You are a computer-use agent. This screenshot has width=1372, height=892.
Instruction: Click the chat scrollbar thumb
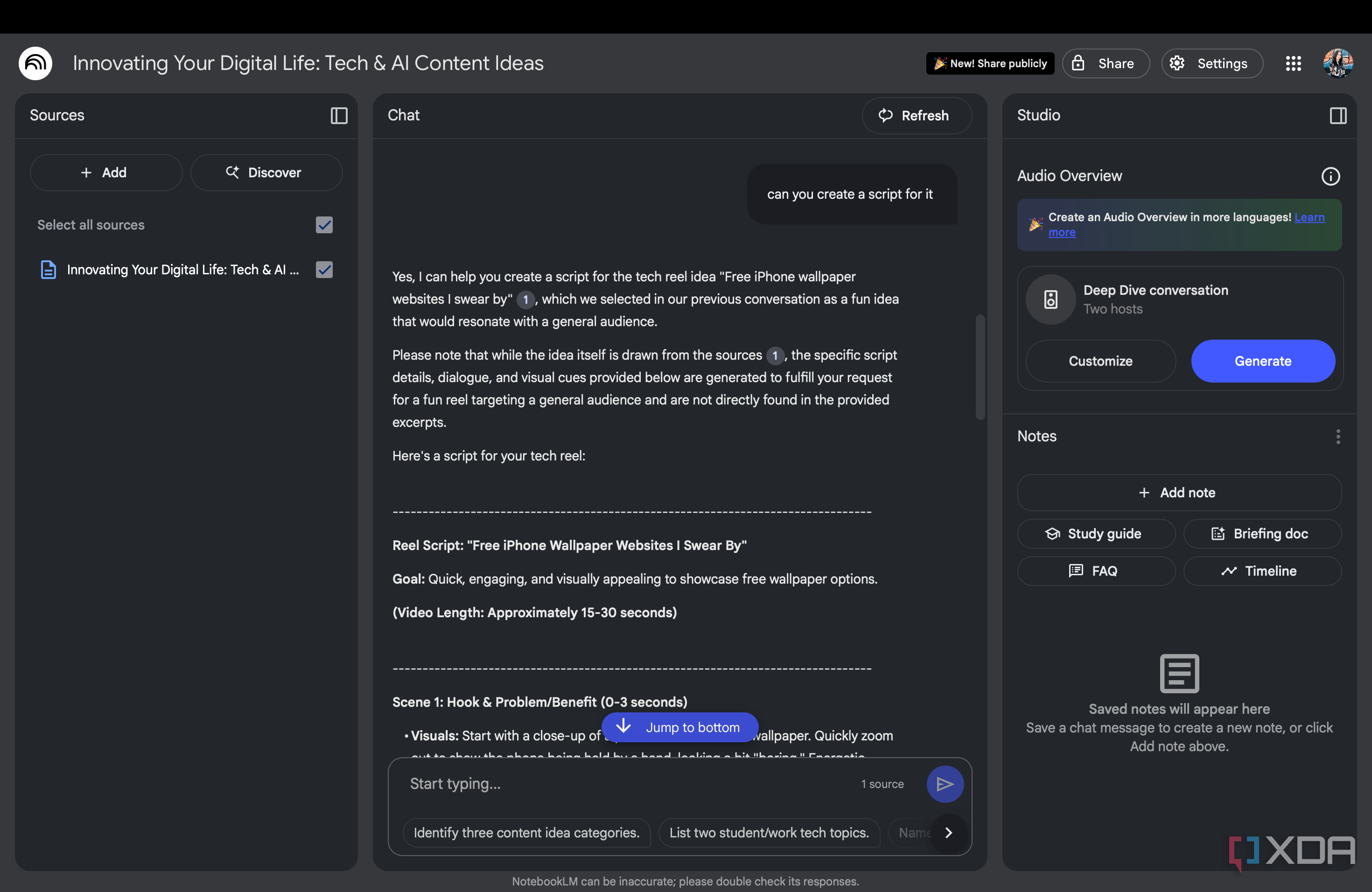point(980,367)
